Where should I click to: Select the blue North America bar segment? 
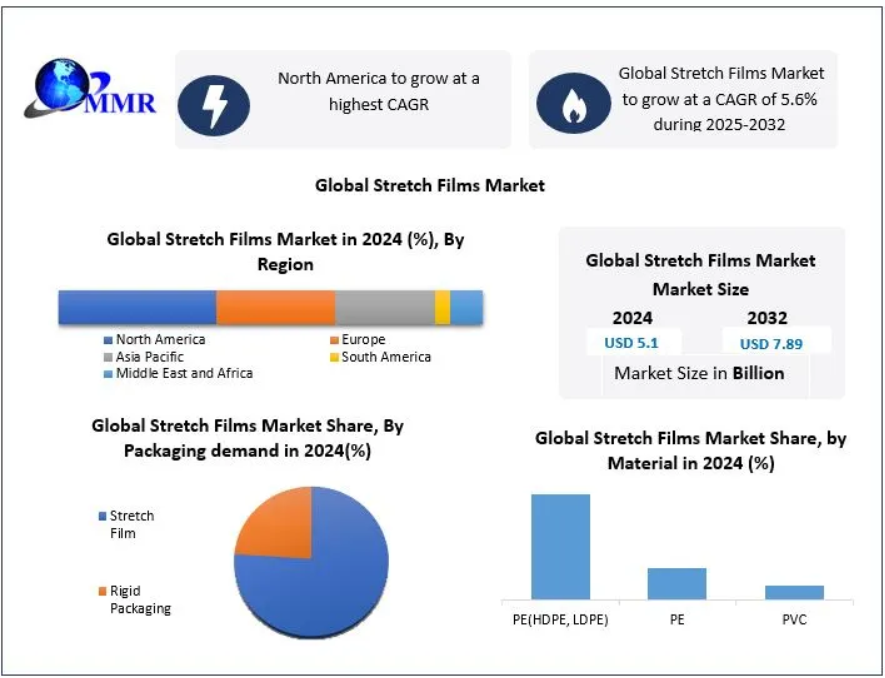tap(137, 307)
